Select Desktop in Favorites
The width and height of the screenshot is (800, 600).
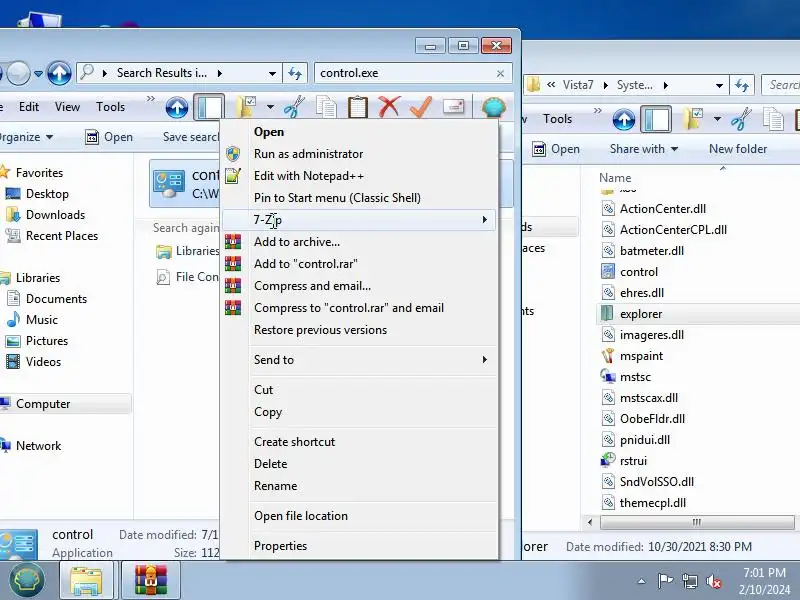point(37,194)
